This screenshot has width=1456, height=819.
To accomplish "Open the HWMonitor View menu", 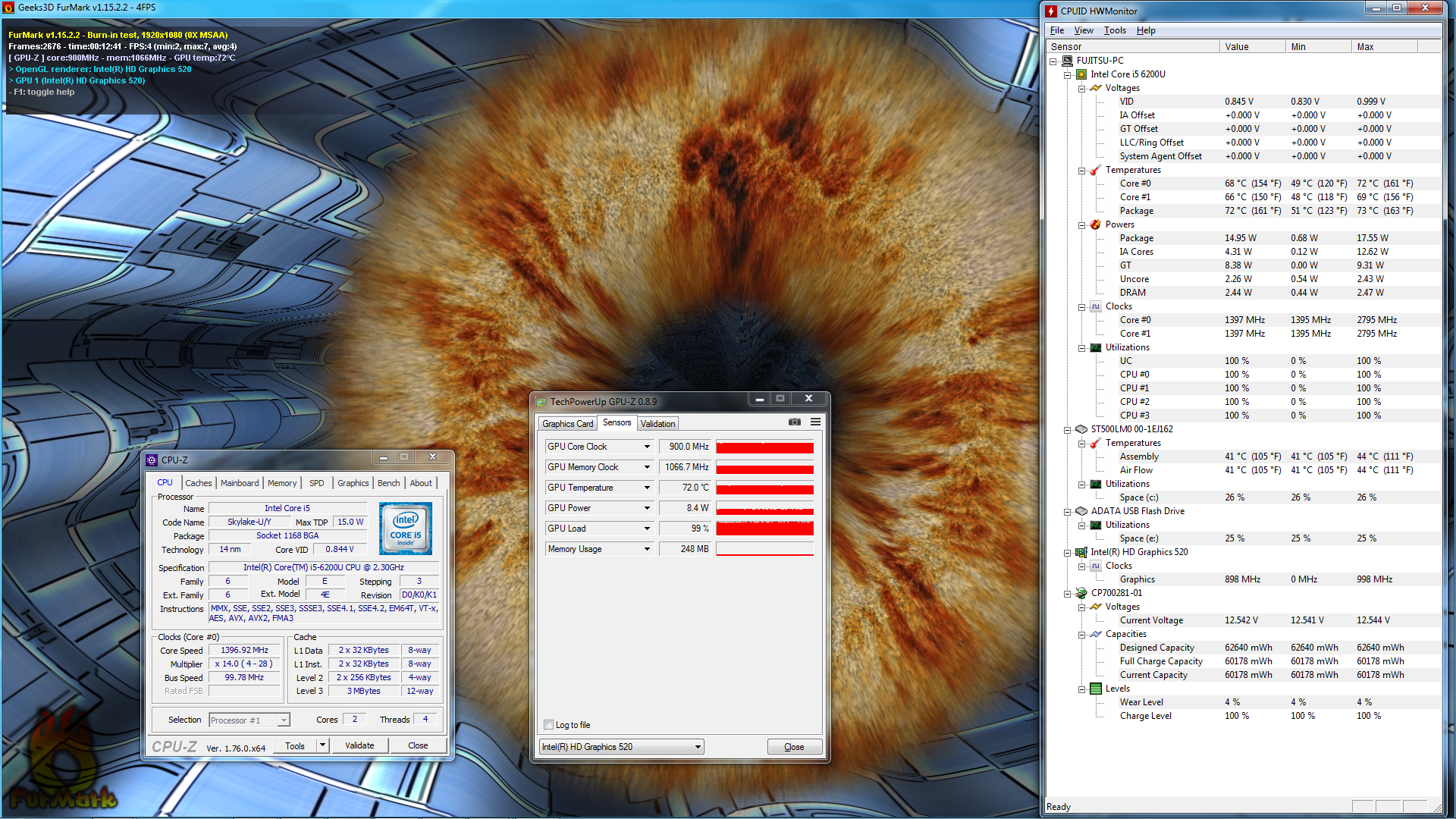I will 1084,30.
